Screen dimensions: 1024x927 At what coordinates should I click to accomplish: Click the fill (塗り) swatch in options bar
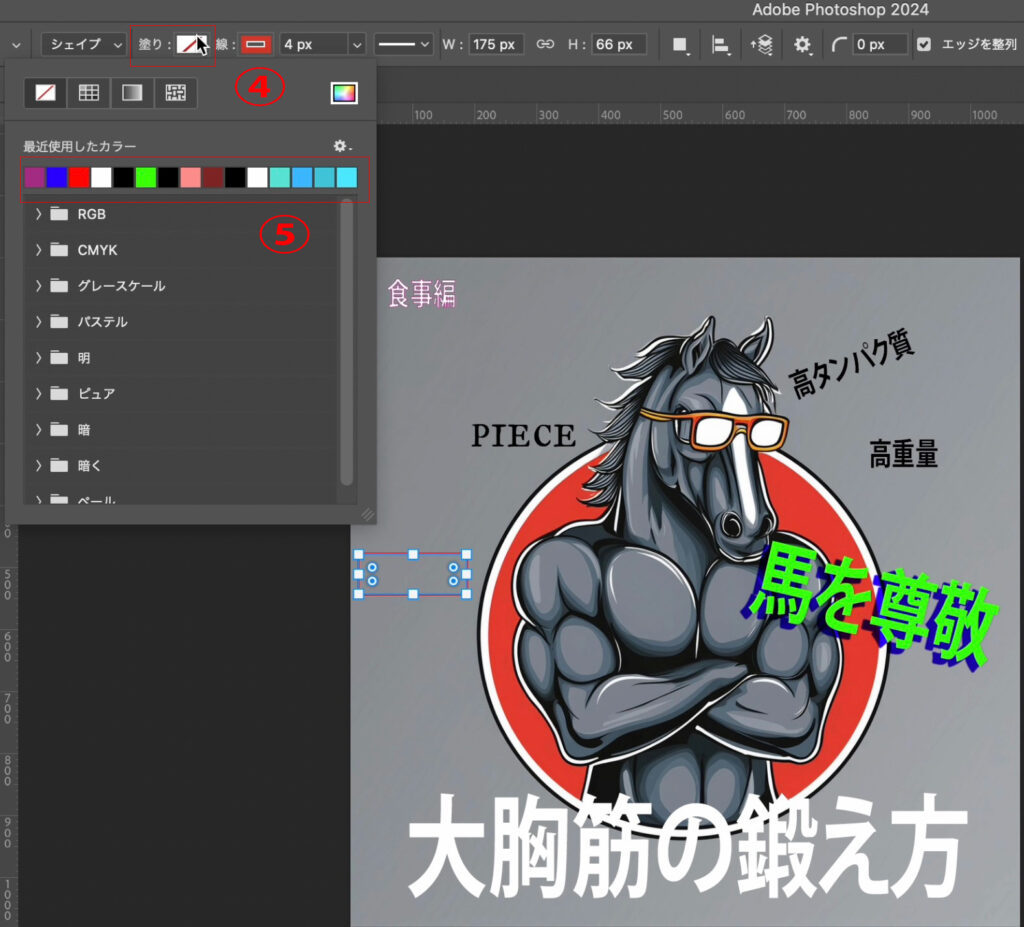(191, 44)
